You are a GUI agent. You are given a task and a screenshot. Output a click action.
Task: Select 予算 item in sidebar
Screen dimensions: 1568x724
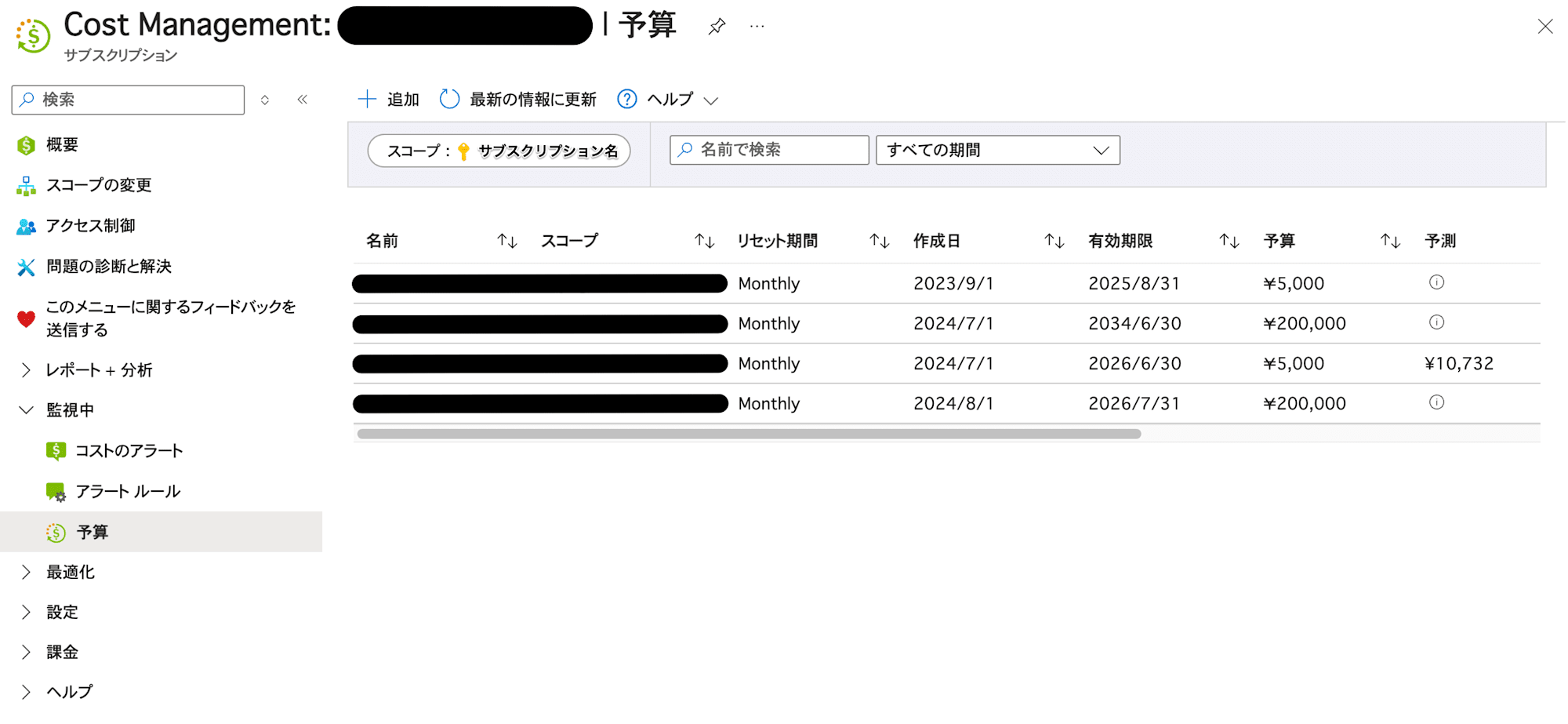pyautogui.click(x=161, y=532)
